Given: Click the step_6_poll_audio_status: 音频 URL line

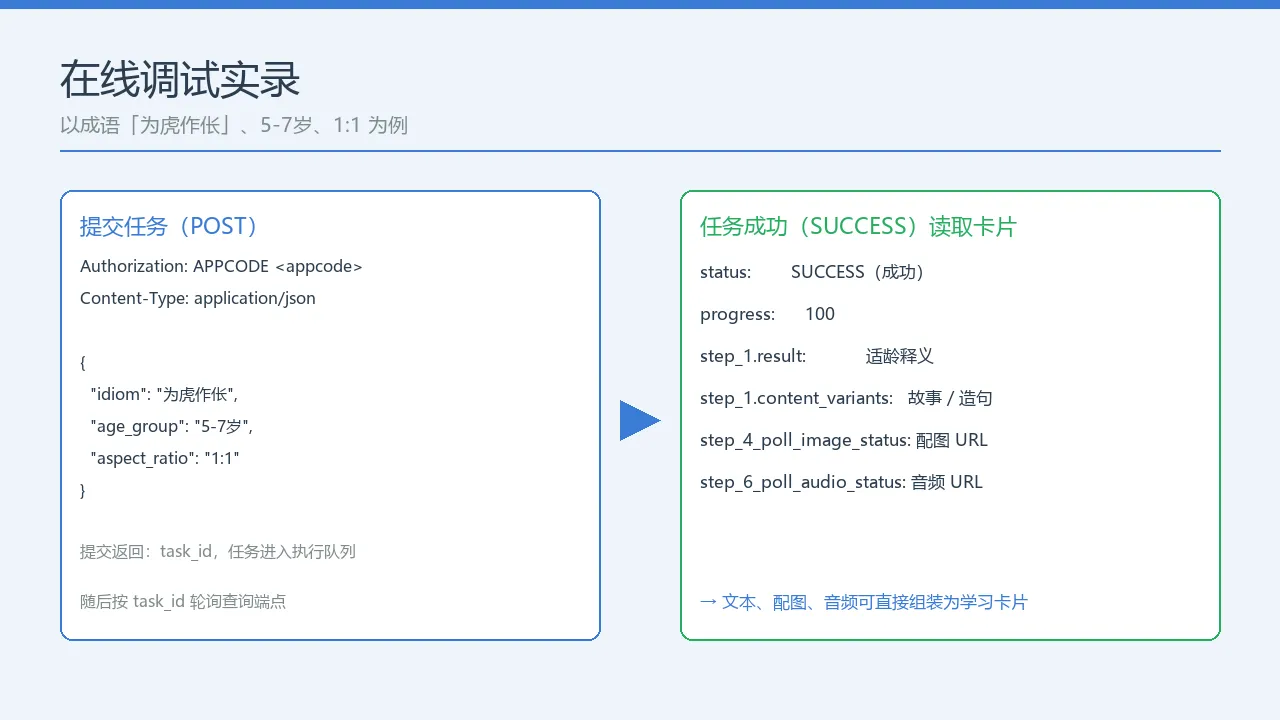Looking at the screenshot, I should 841,482.
